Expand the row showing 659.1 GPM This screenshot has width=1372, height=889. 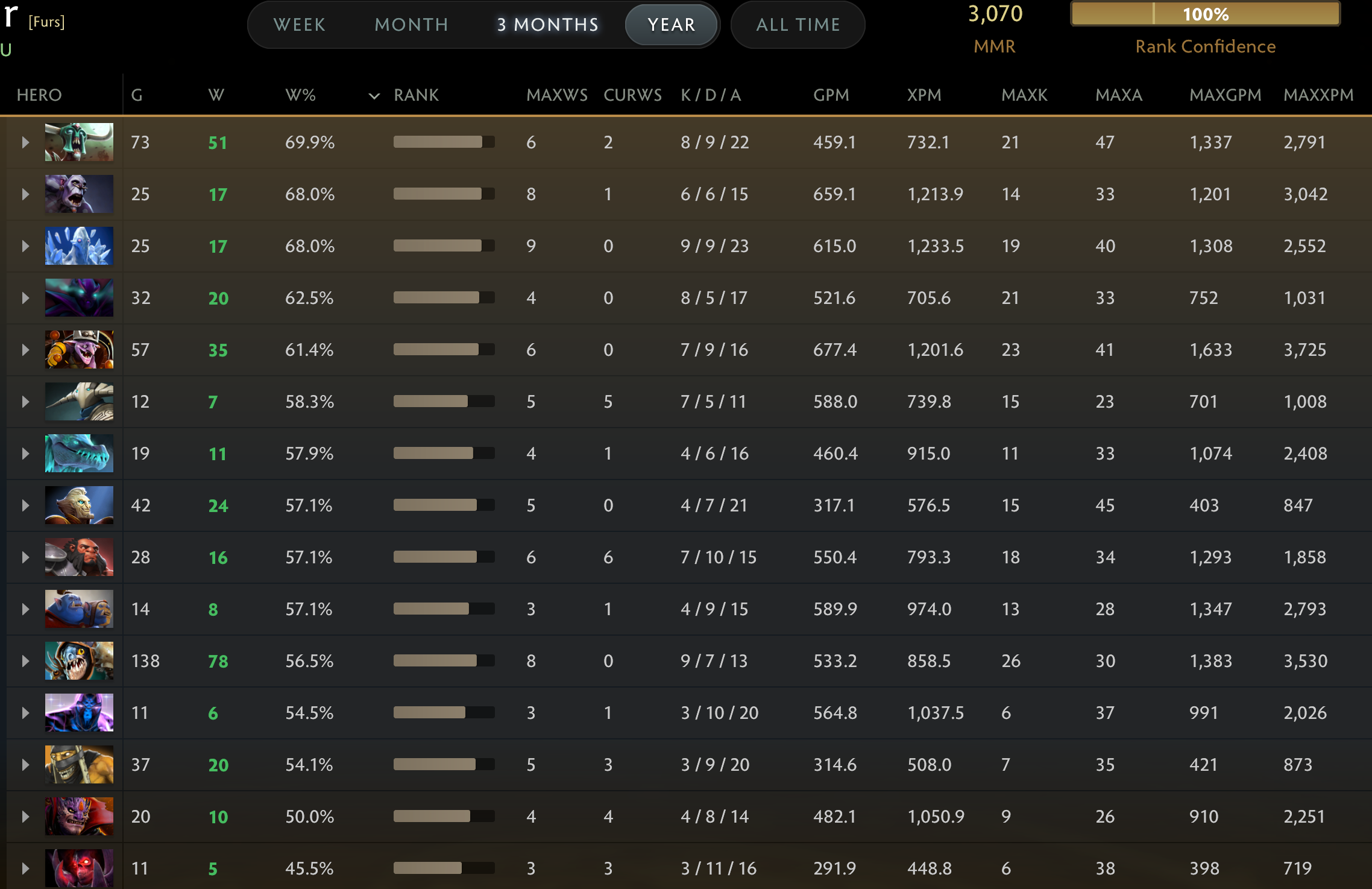[25, 194]
